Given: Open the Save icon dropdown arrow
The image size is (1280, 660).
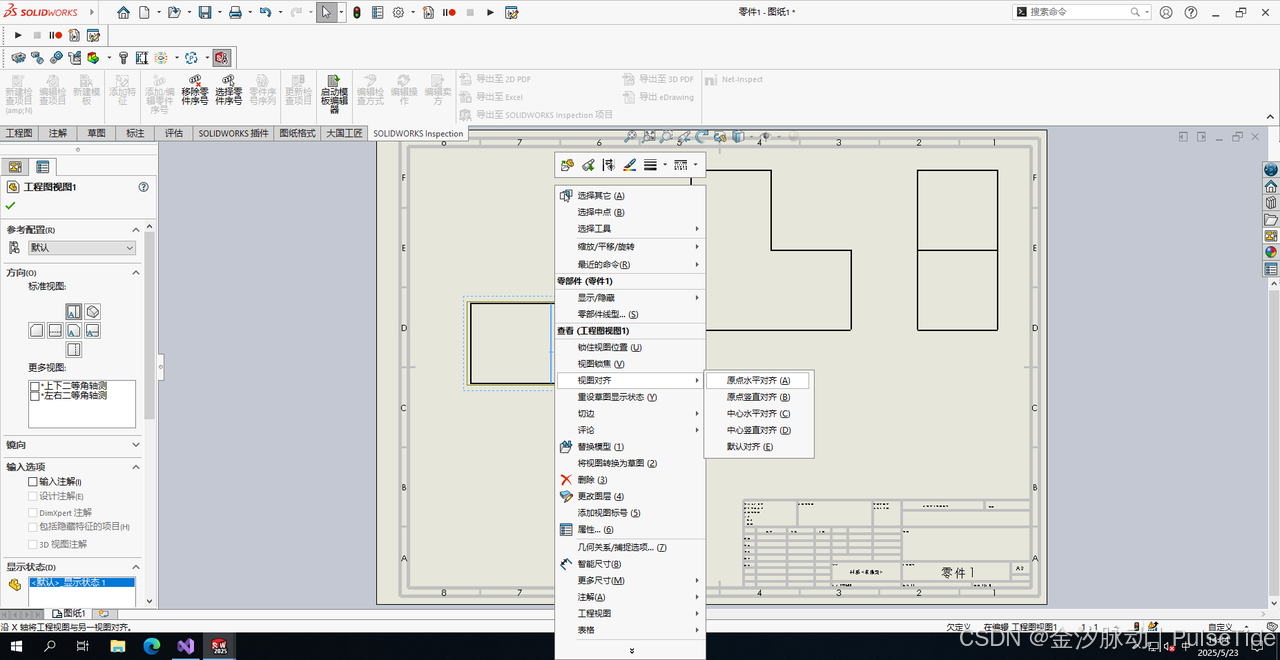Looking at the screenshot, I should tap(218, 13).
